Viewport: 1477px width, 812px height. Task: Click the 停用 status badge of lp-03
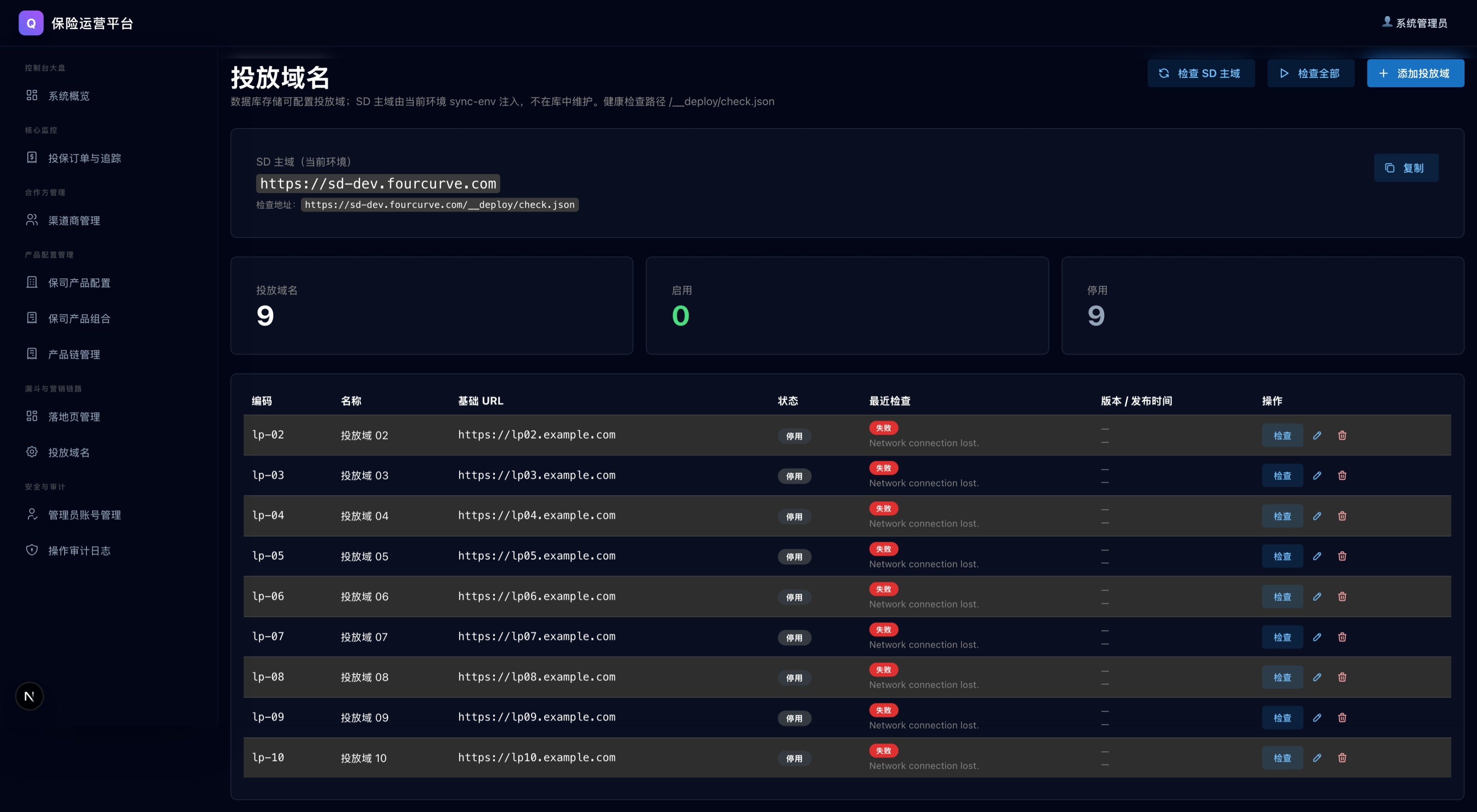794,476
